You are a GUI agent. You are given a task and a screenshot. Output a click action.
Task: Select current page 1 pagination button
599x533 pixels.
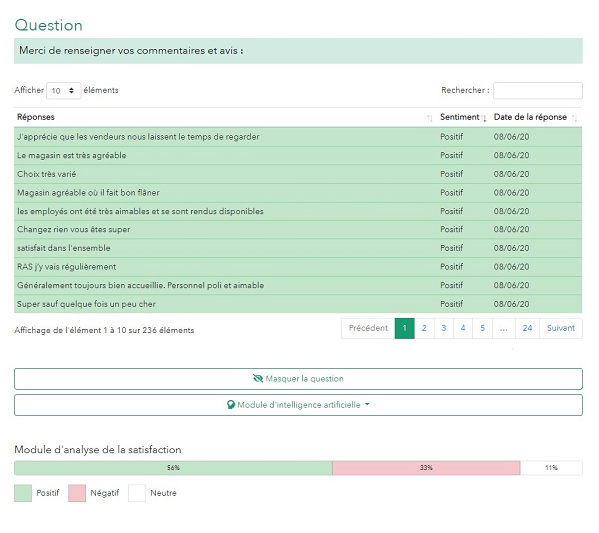(405, 328)
